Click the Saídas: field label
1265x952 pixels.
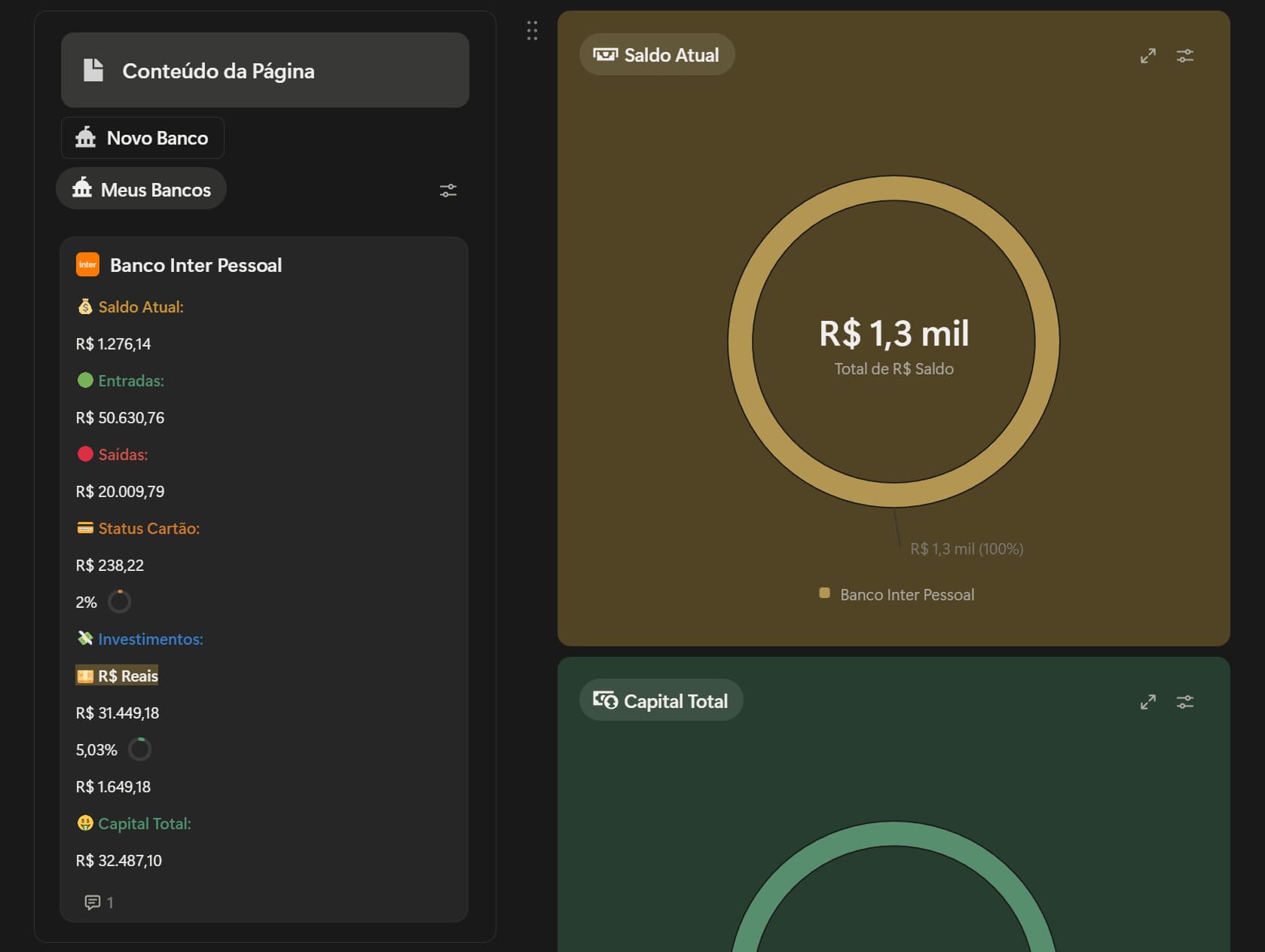point(123,454)
